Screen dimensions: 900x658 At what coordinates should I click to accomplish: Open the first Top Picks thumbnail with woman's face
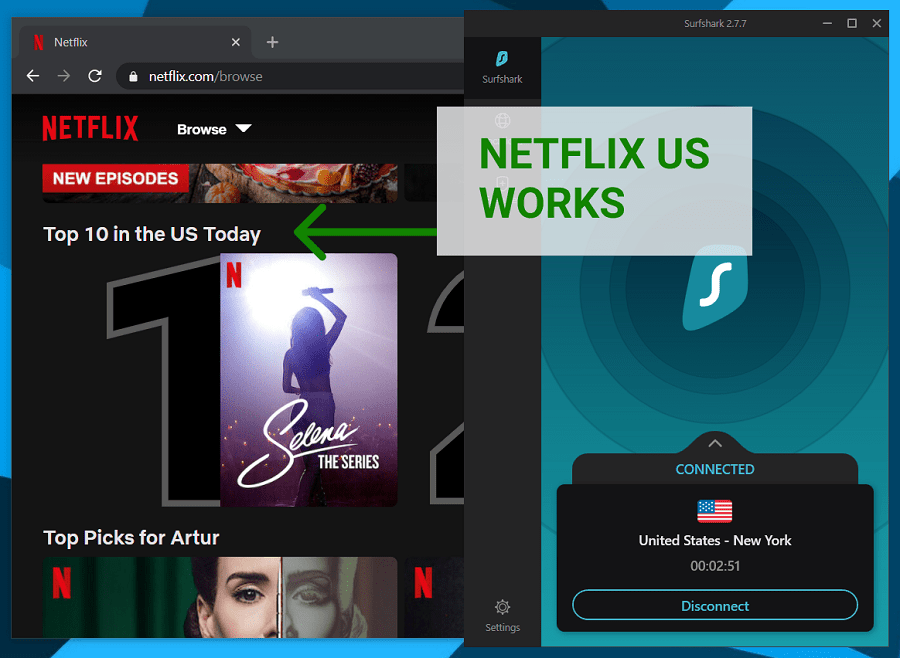click(x=220, y=597)
